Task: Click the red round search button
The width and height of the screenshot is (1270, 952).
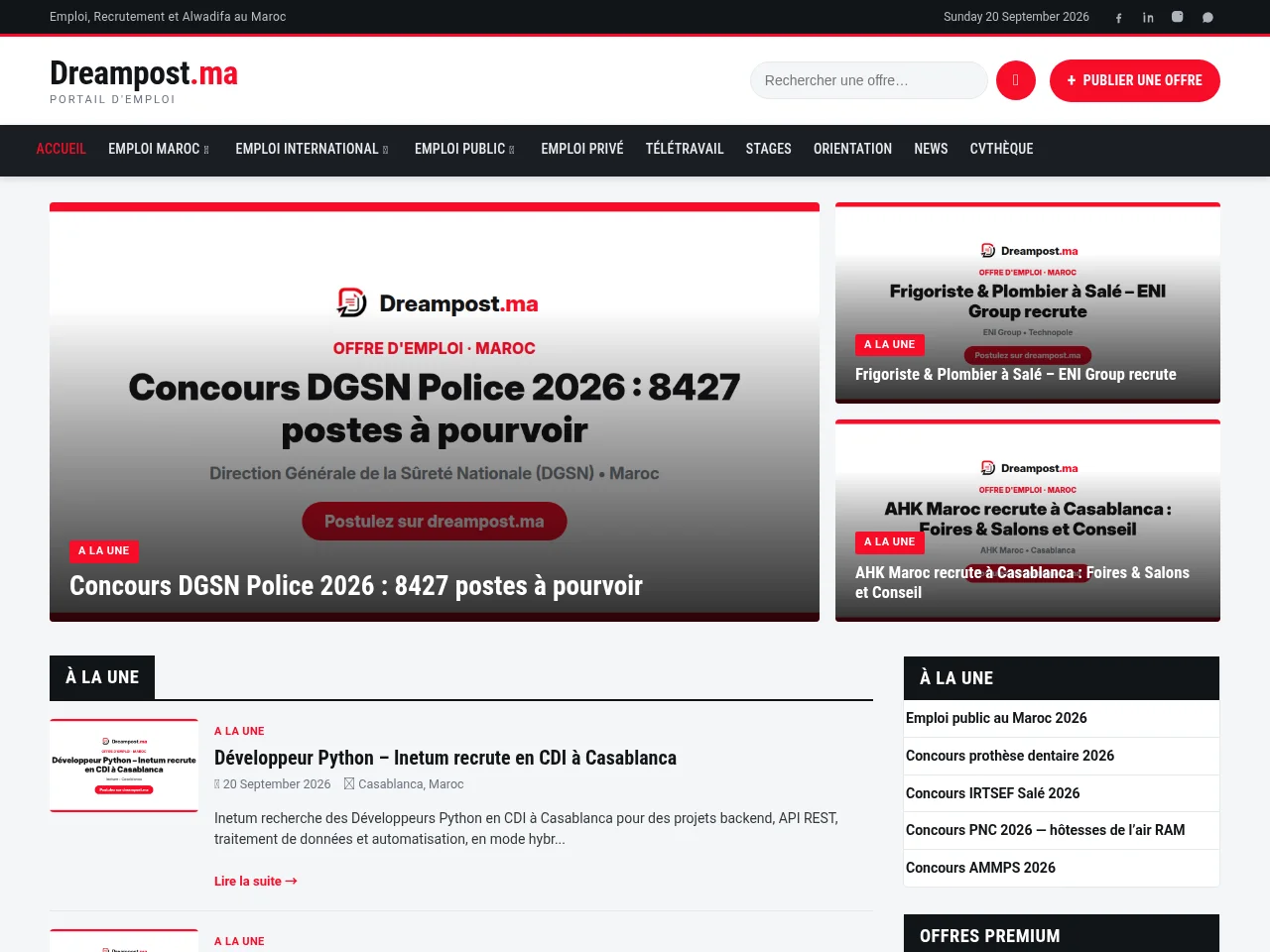Action: point(1016,80)
